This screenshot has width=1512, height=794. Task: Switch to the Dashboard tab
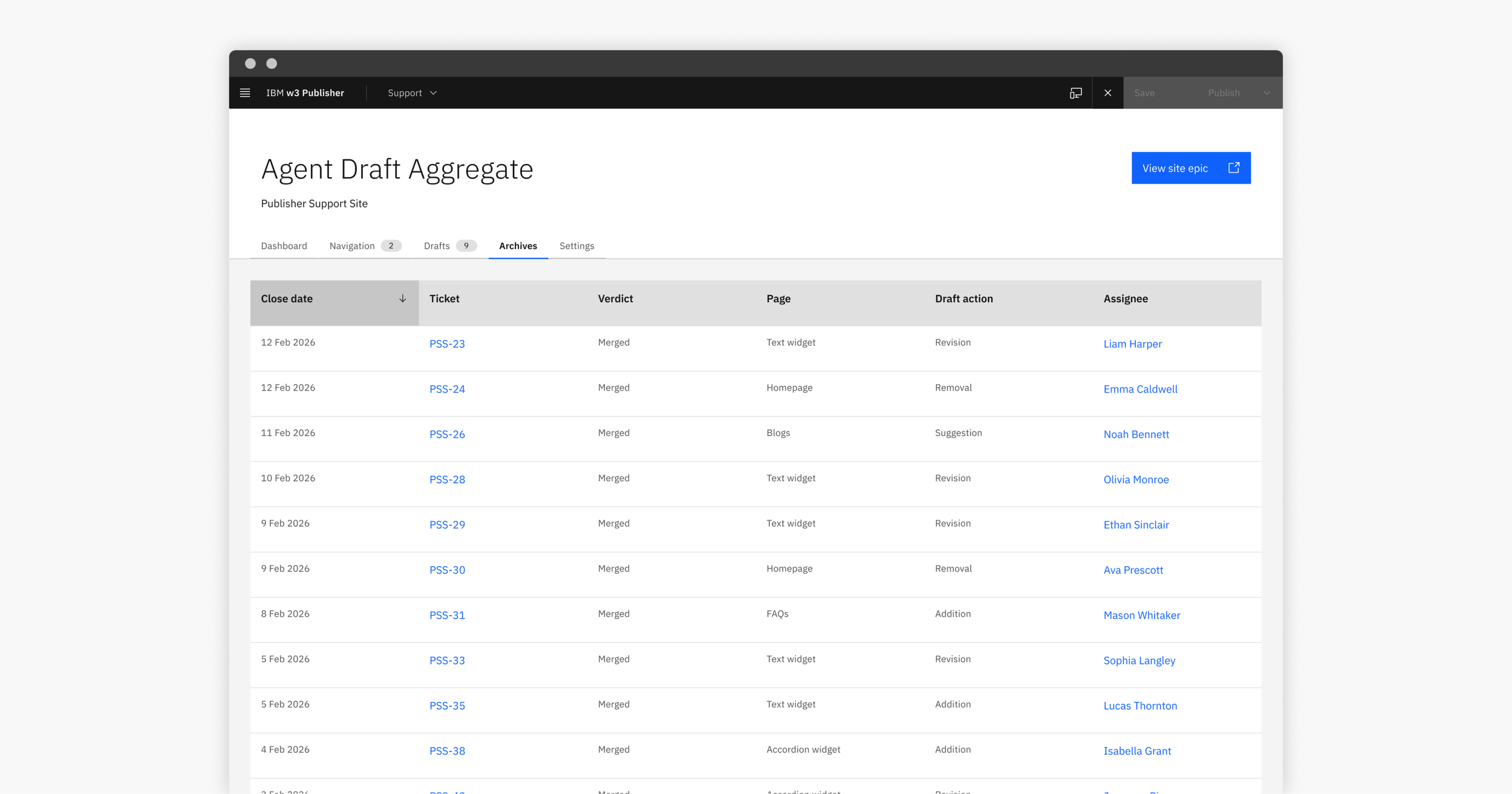coord(284,246)
